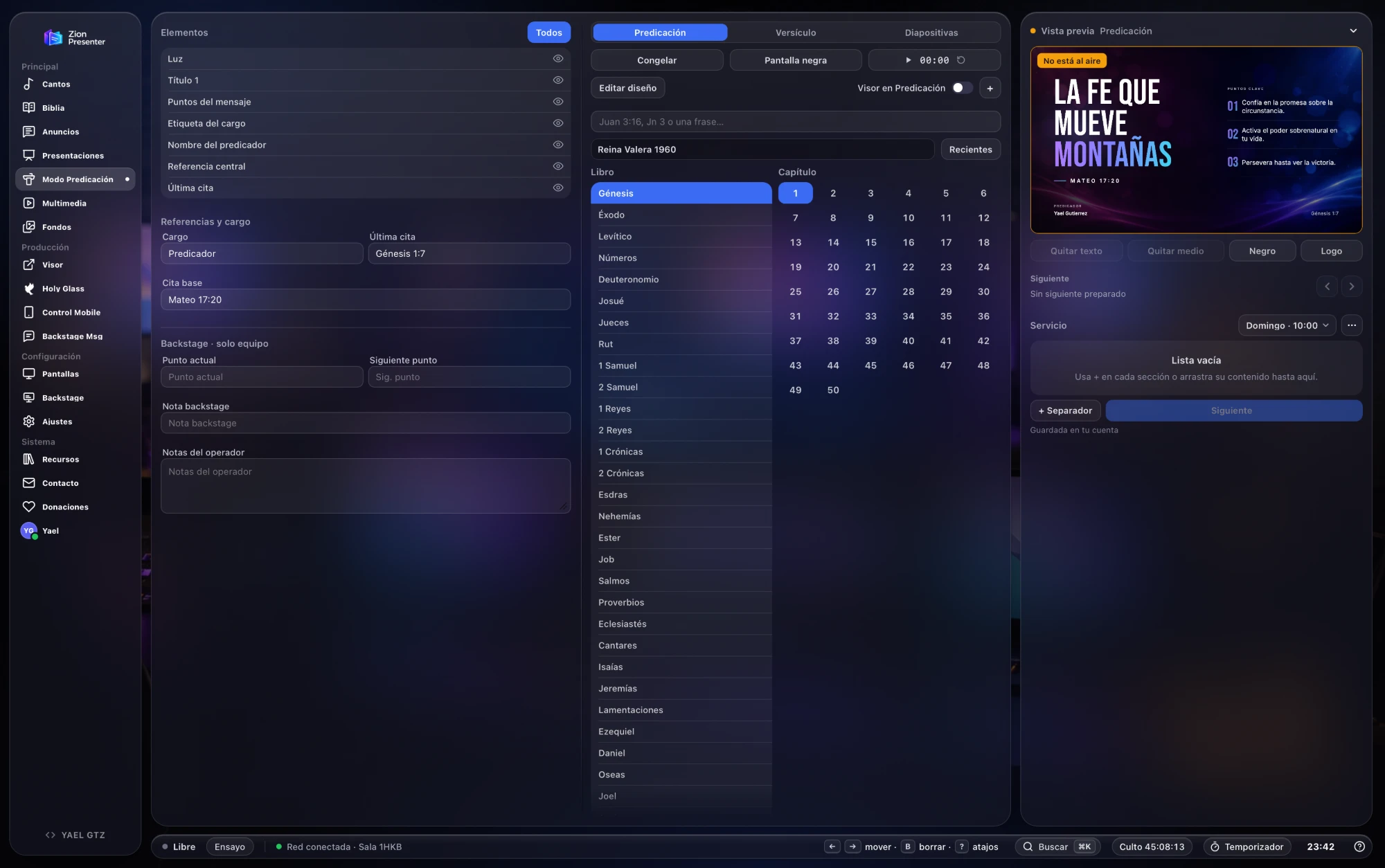Toggle visibility of Nombre del predicador
Viewport: 1385px width, 868px height.
[x=558, y=145]
